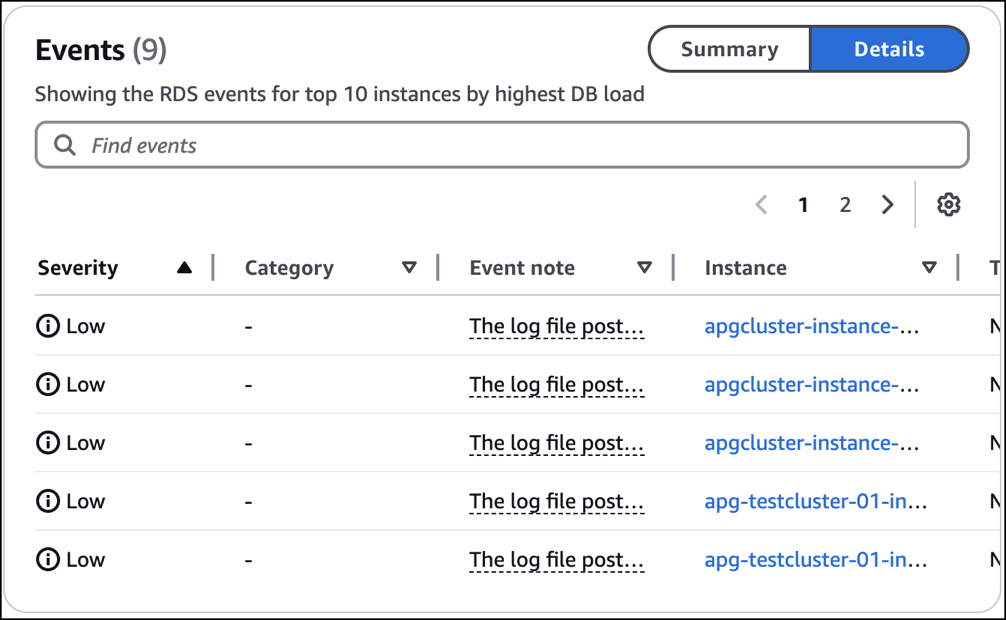Screen dimensions: 1006x620
Task: Click the magnifying glass search icon
Action: click(x=65, y=144)
